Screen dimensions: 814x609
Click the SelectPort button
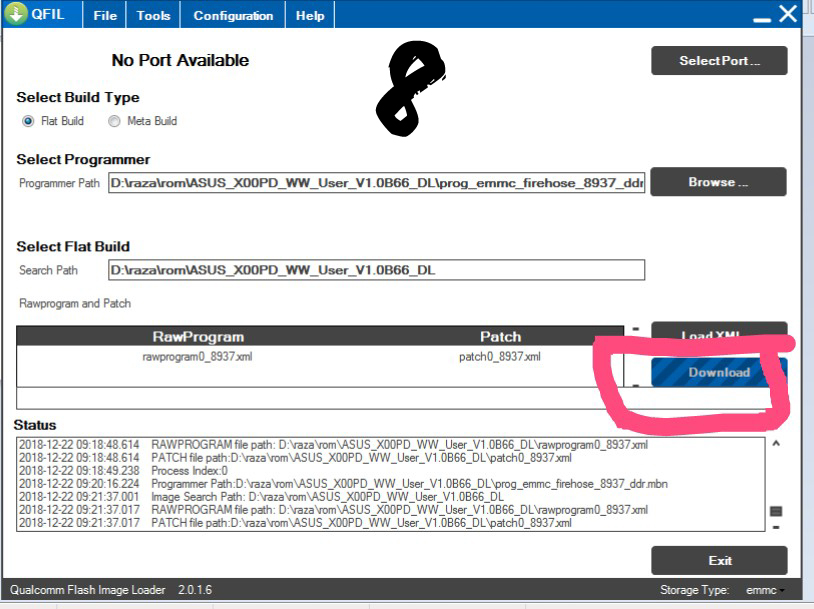click(719, 61)
